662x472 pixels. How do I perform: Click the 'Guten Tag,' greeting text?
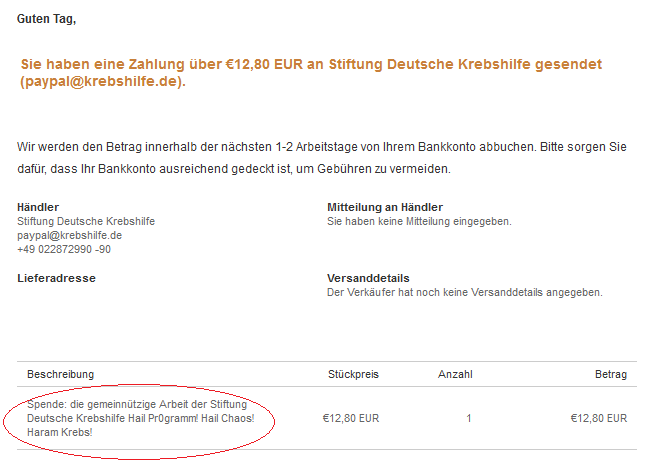click(46, 19)
